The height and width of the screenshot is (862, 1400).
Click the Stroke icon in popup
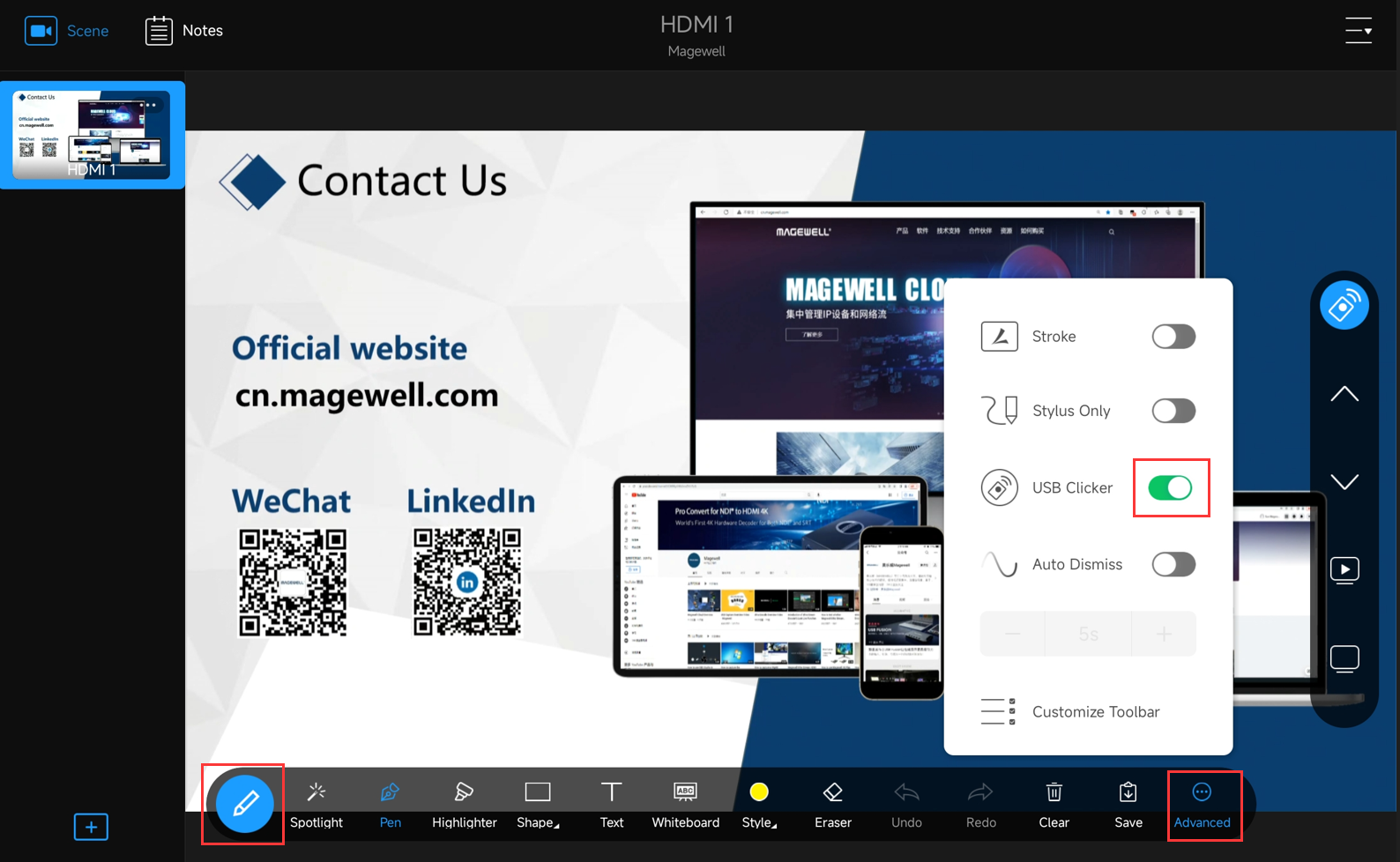pos(1000,337)
